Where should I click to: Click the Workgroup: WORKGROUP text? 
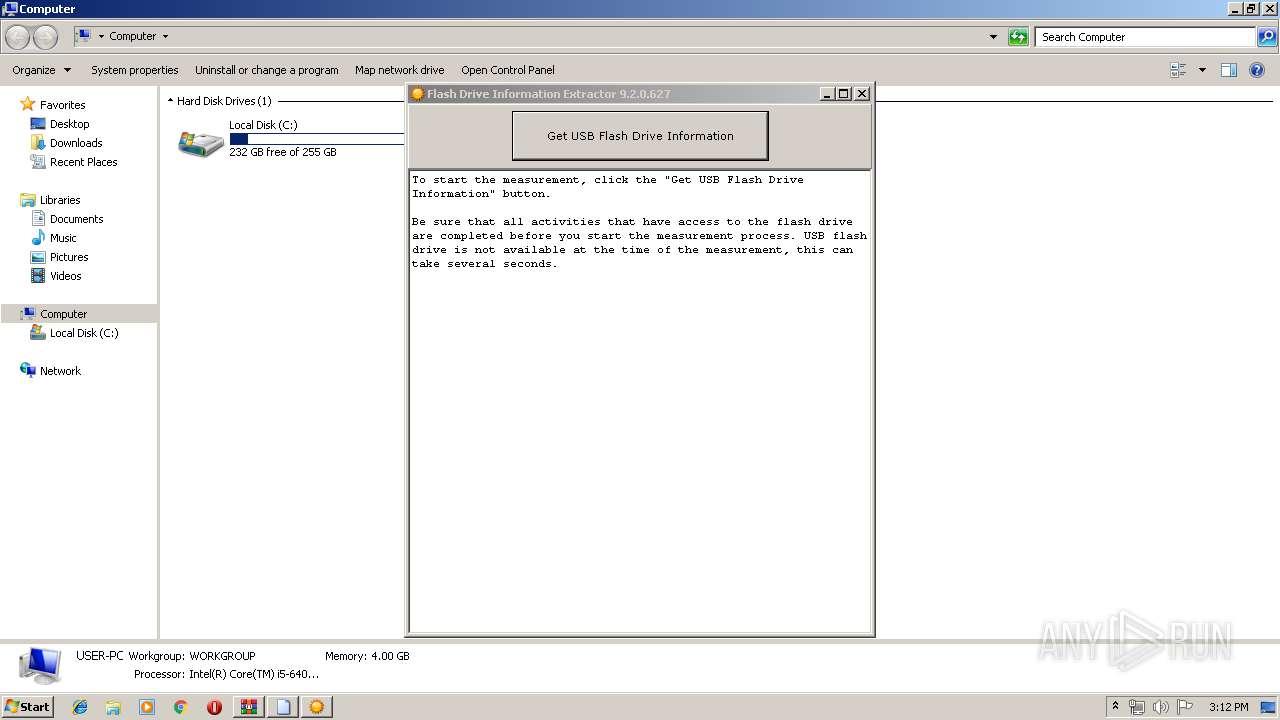[192, 656]
